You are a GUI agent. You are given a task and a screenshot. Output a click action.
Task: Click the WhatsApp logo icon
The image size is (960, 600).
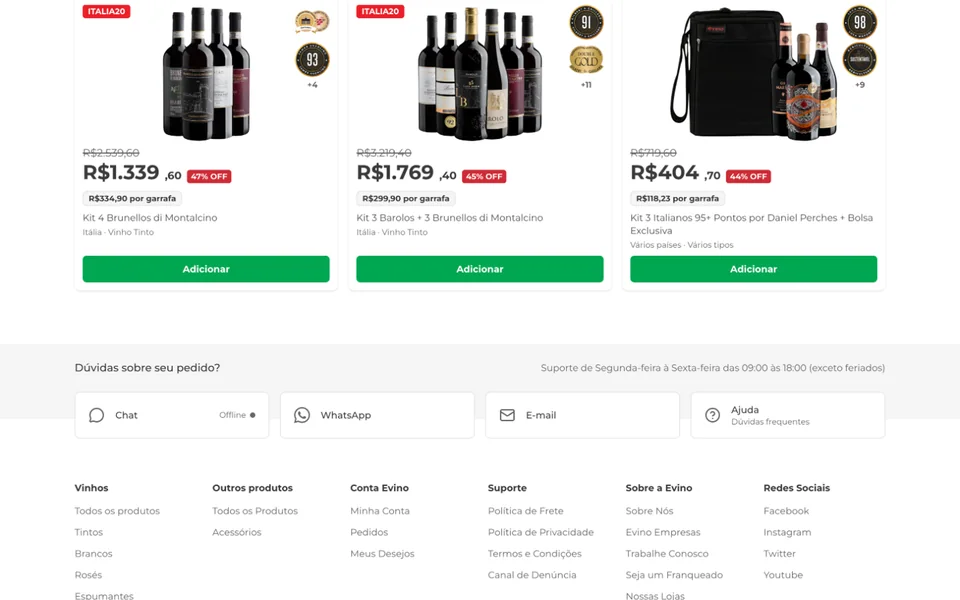[302, 415]
